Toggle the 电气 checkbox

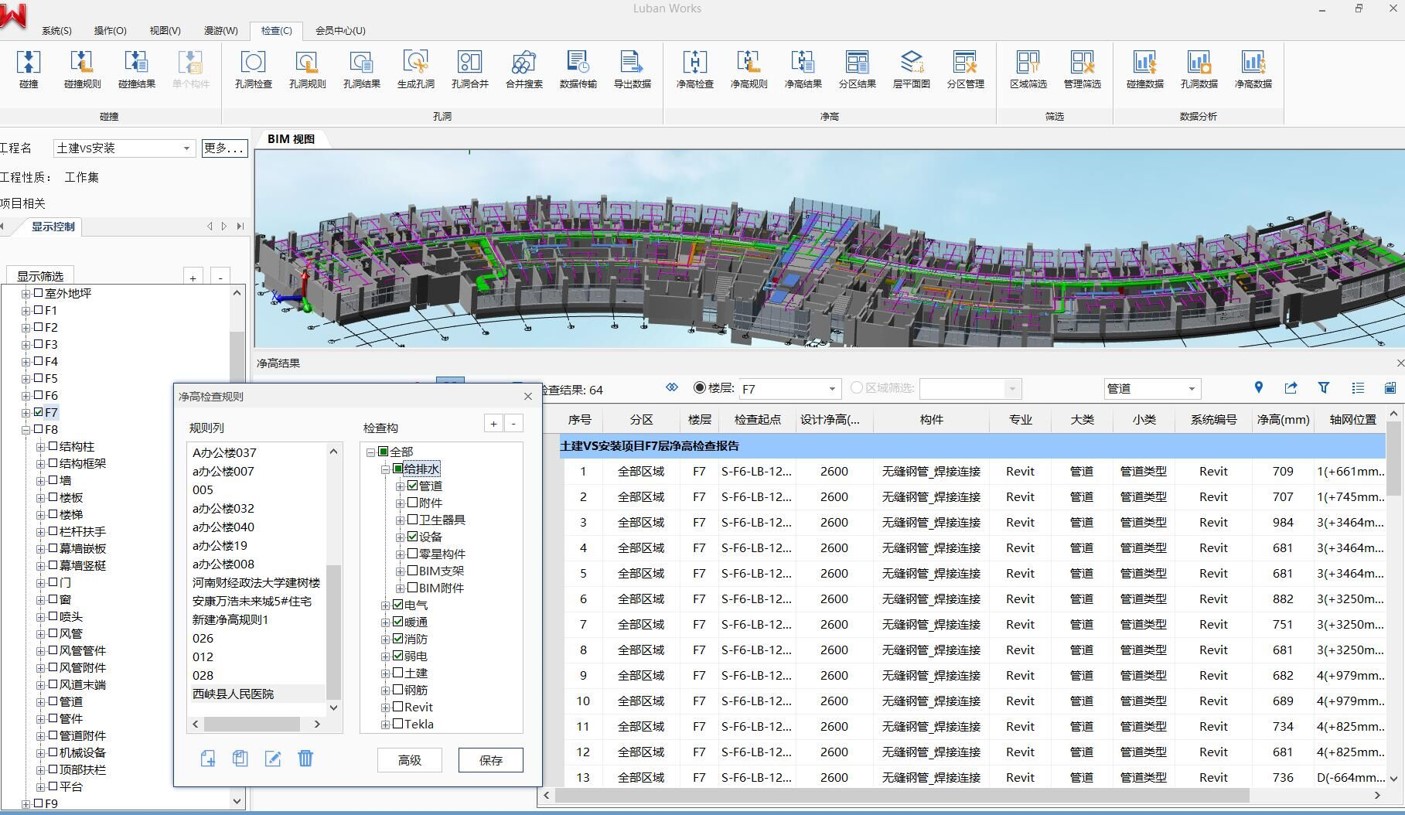[x=398, y=605]
